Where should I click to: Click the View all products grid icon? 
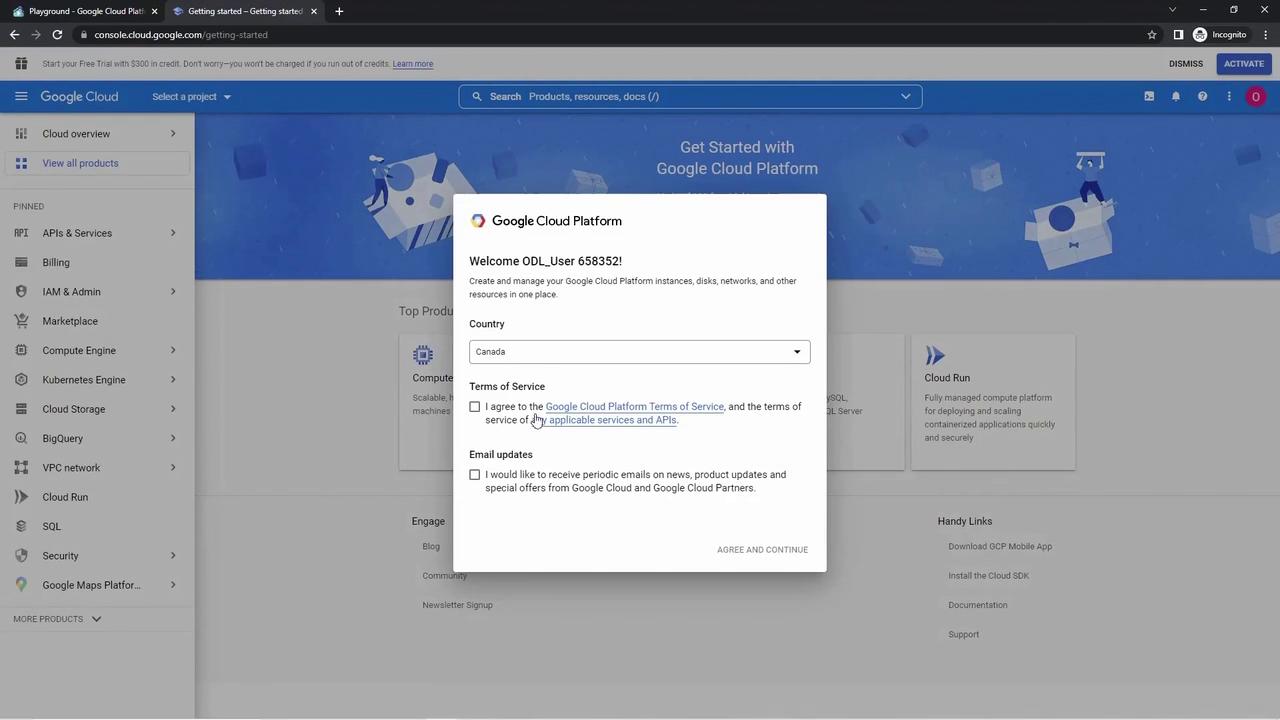point(21,163)
